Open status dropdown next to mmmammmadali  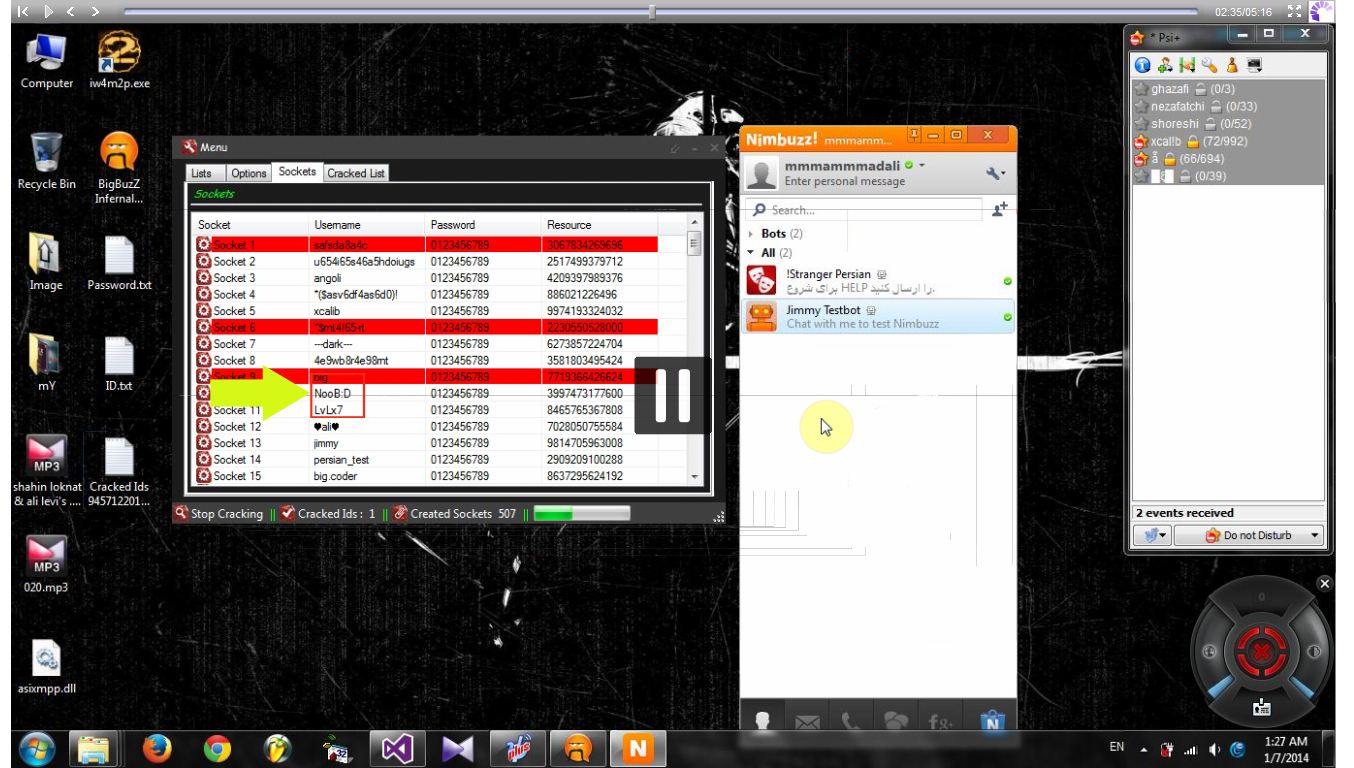click(922, 165)
